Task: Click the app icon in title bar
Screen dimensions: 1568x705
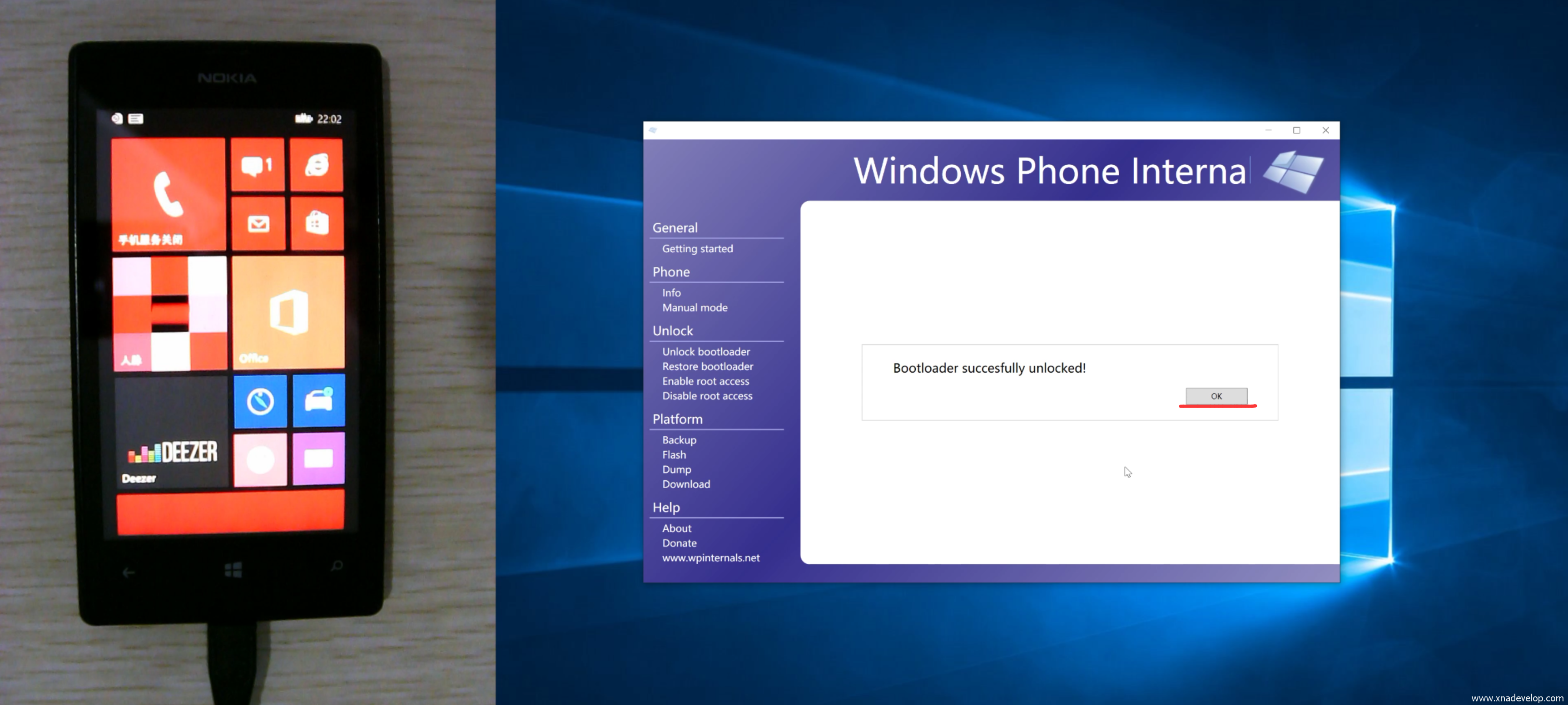Action: point(653,130)
